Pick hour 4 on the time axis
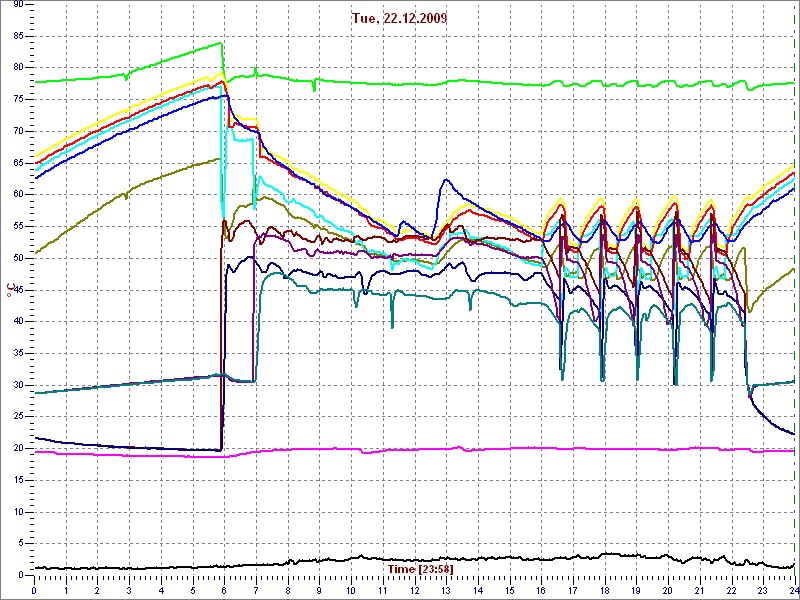 pos(161,590)
